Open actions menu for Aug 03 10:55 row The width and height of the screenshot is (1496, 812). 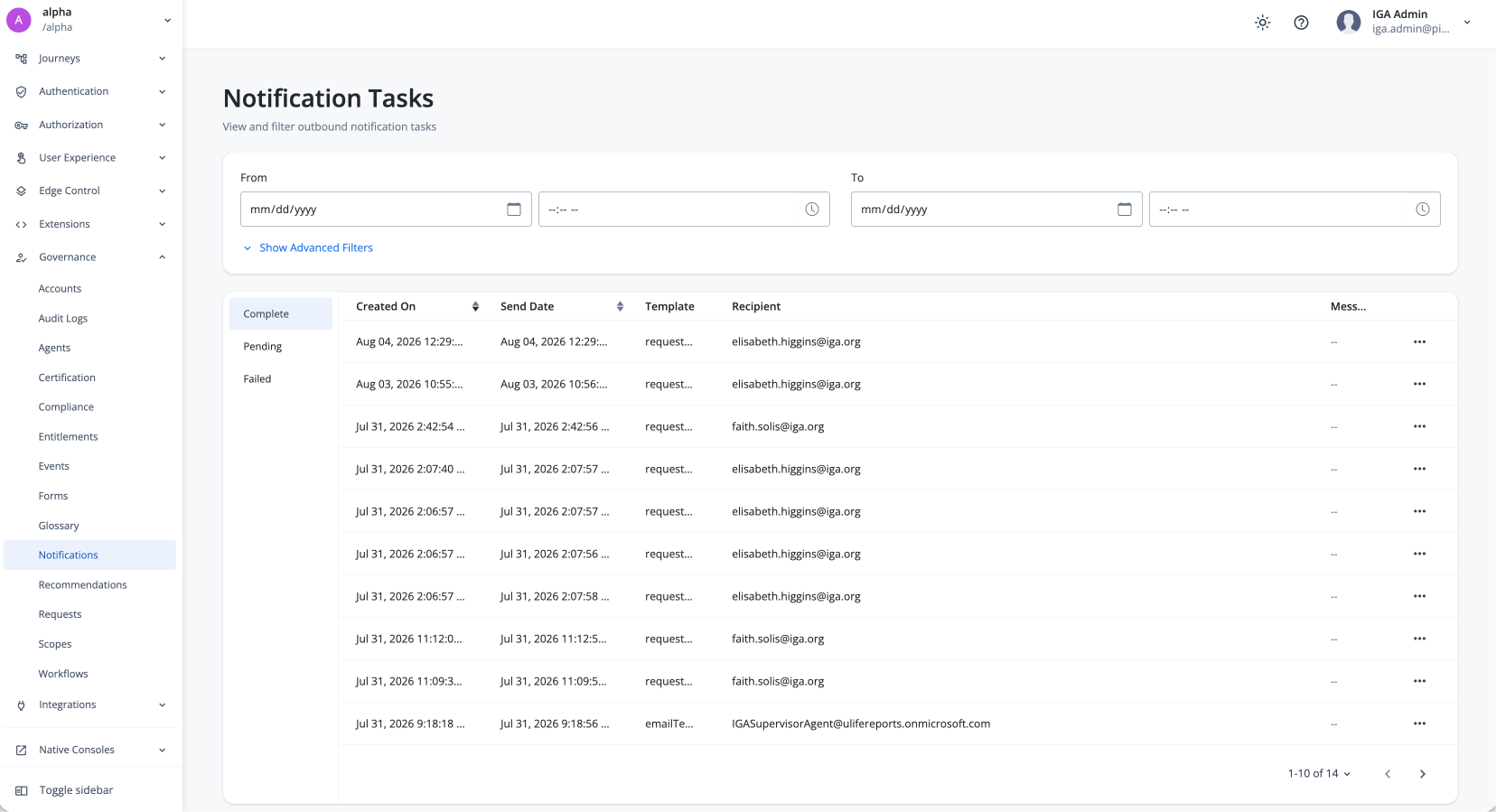[x=1419, y=385]
